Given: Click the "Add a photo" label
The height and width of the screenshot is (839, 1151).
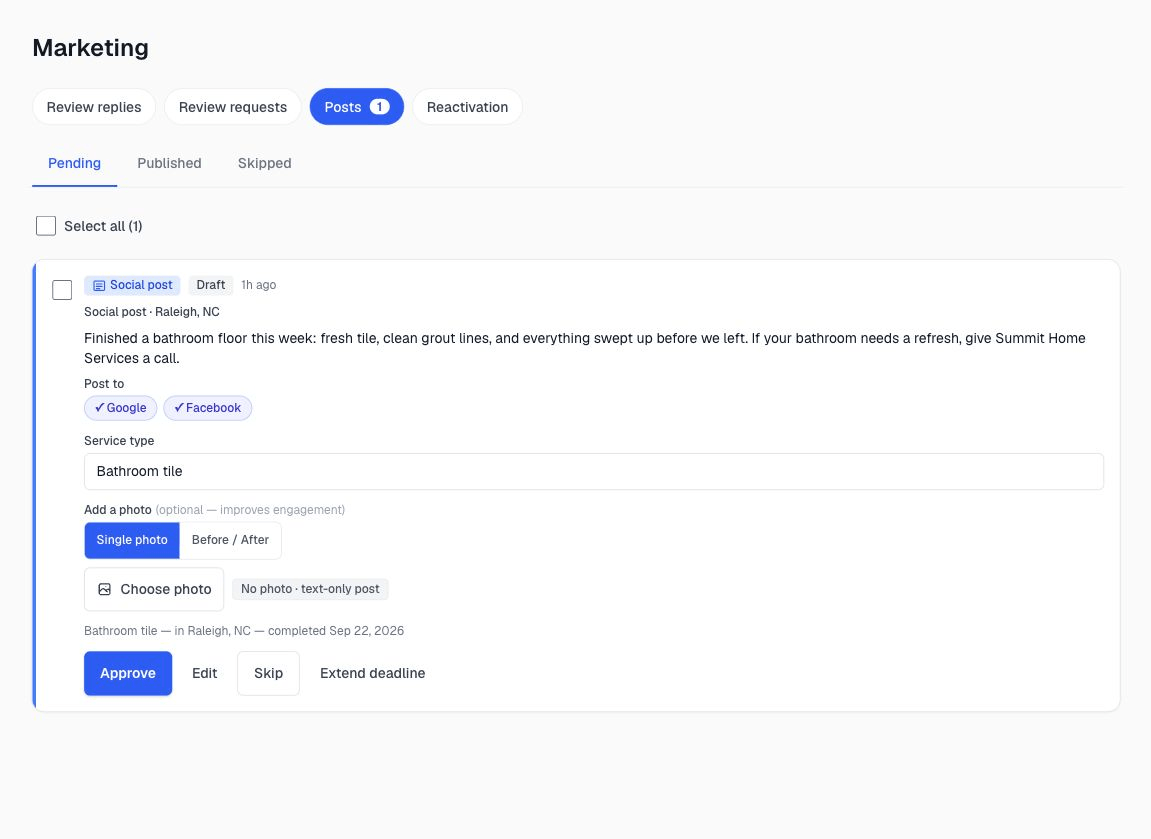Looking at the screenshot, I should 117,510.
